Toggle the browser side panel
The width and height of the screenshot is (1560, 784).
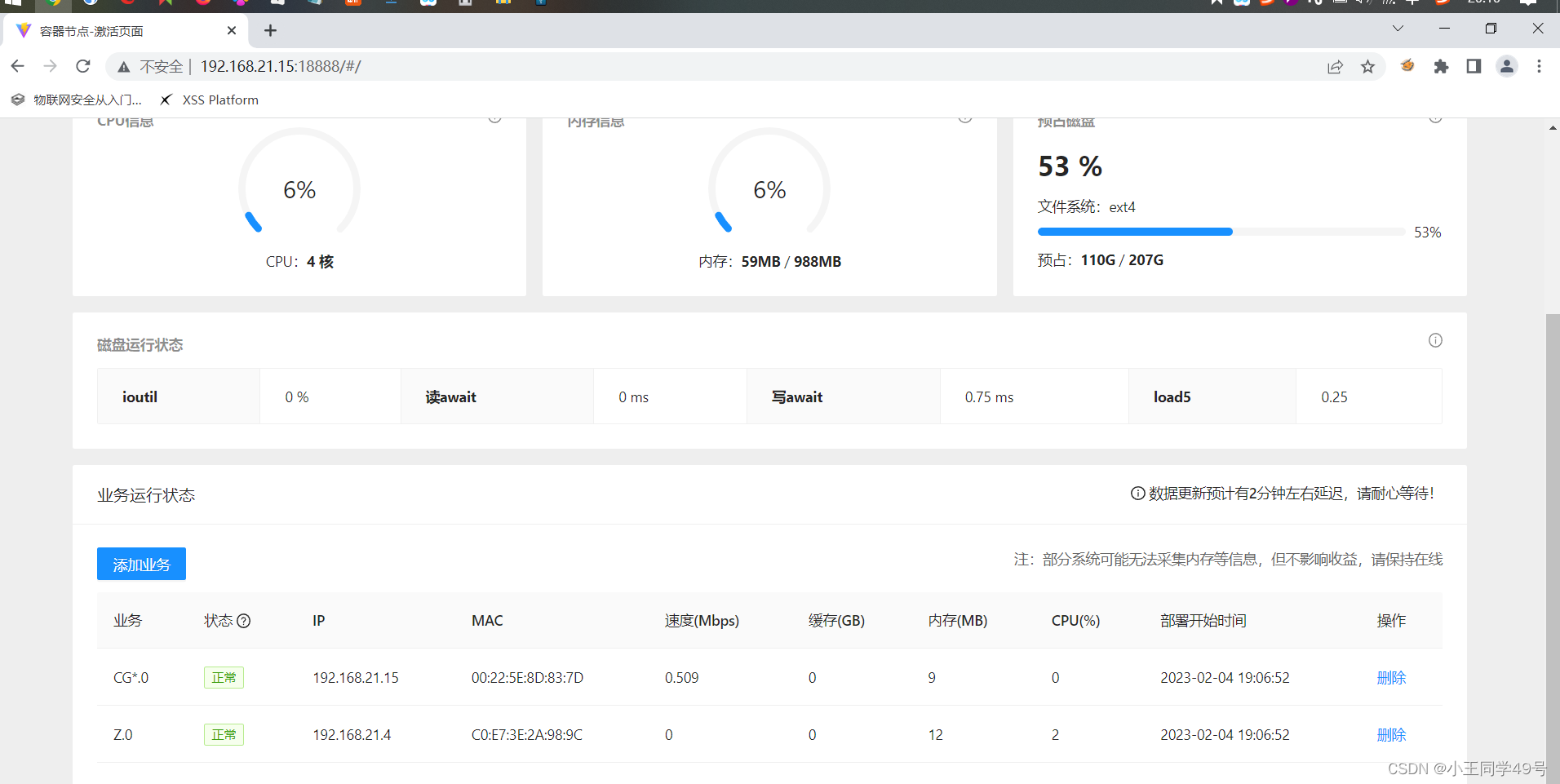click(1474, 66)
